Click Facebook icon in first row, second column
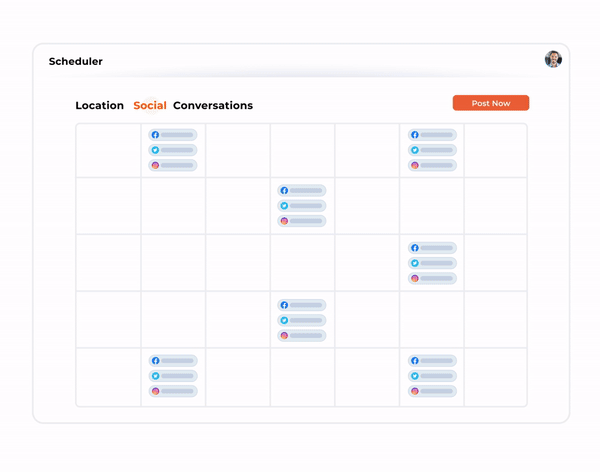Screen dimensions: 600x472 [155, 135]
